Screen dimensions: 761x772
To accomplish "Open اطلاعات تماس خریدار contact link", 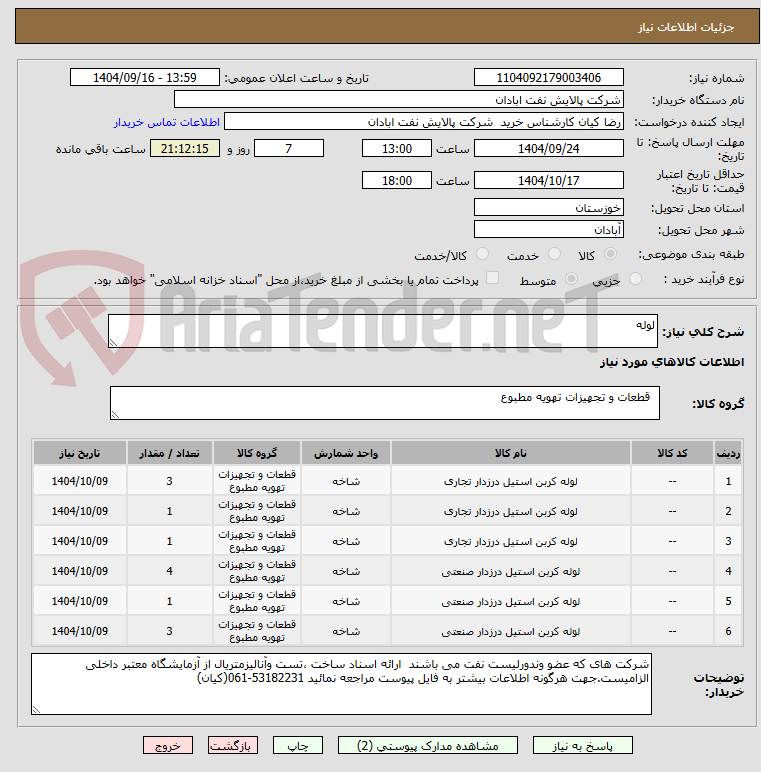I will pos(166,122).
